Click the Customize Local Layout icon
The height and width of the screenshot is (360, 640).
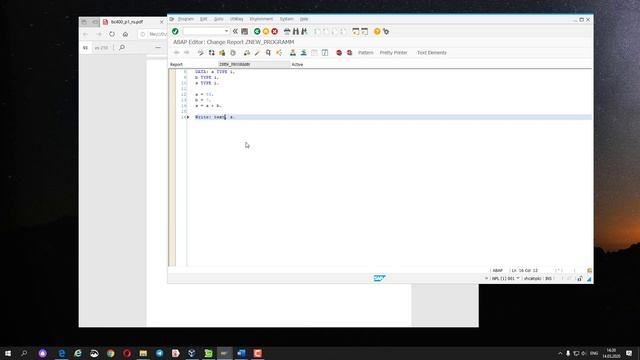coord(386,31)
